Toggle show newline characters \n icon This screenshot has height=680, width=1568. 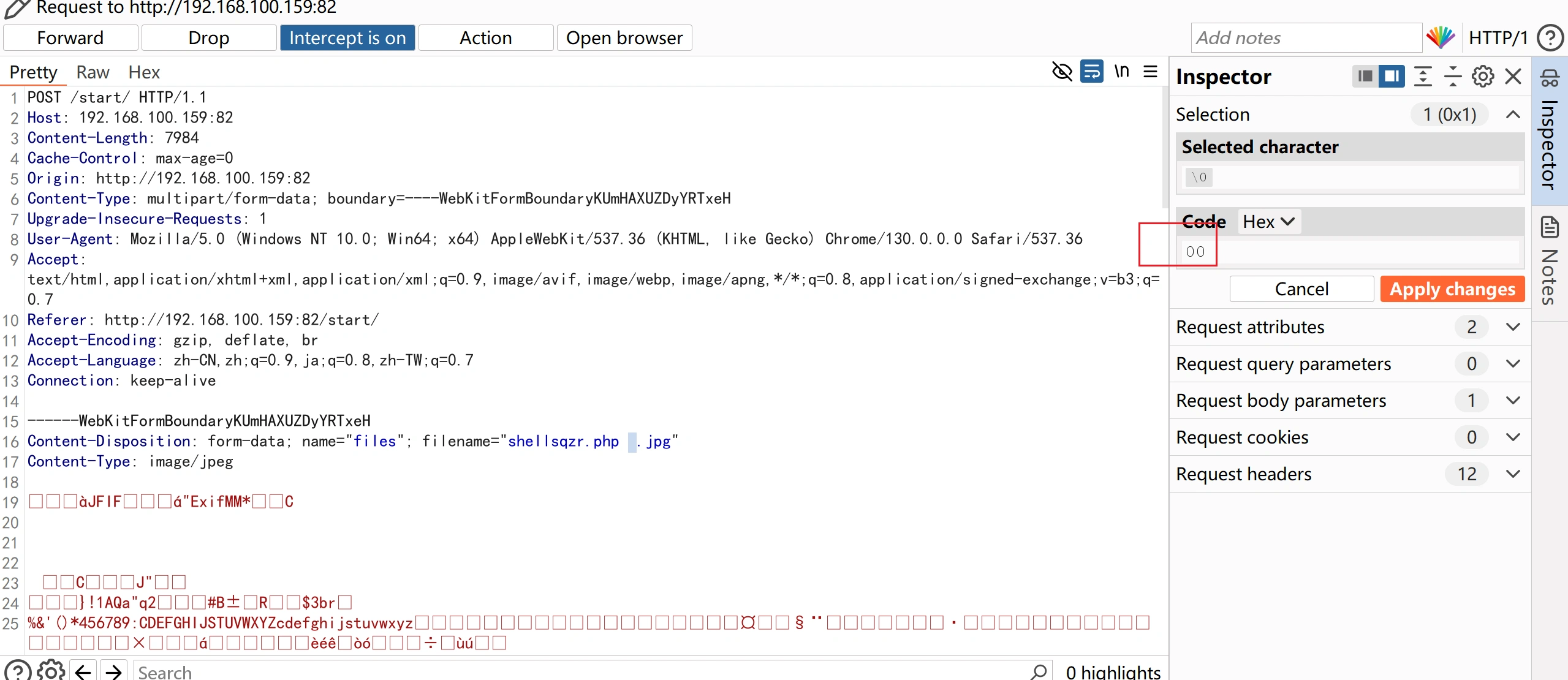tap(1121, 72)
